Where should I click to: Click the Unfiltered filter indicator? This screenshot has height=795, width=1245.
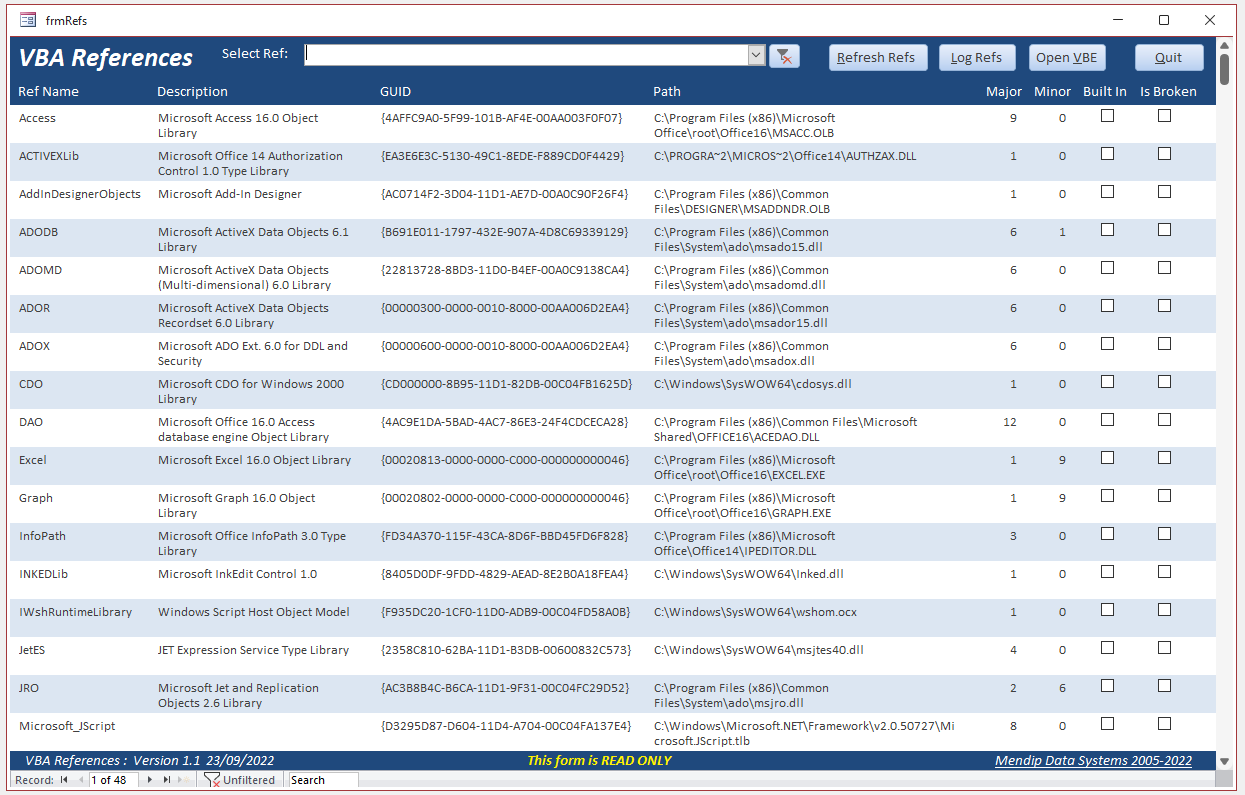coord(240,780)
